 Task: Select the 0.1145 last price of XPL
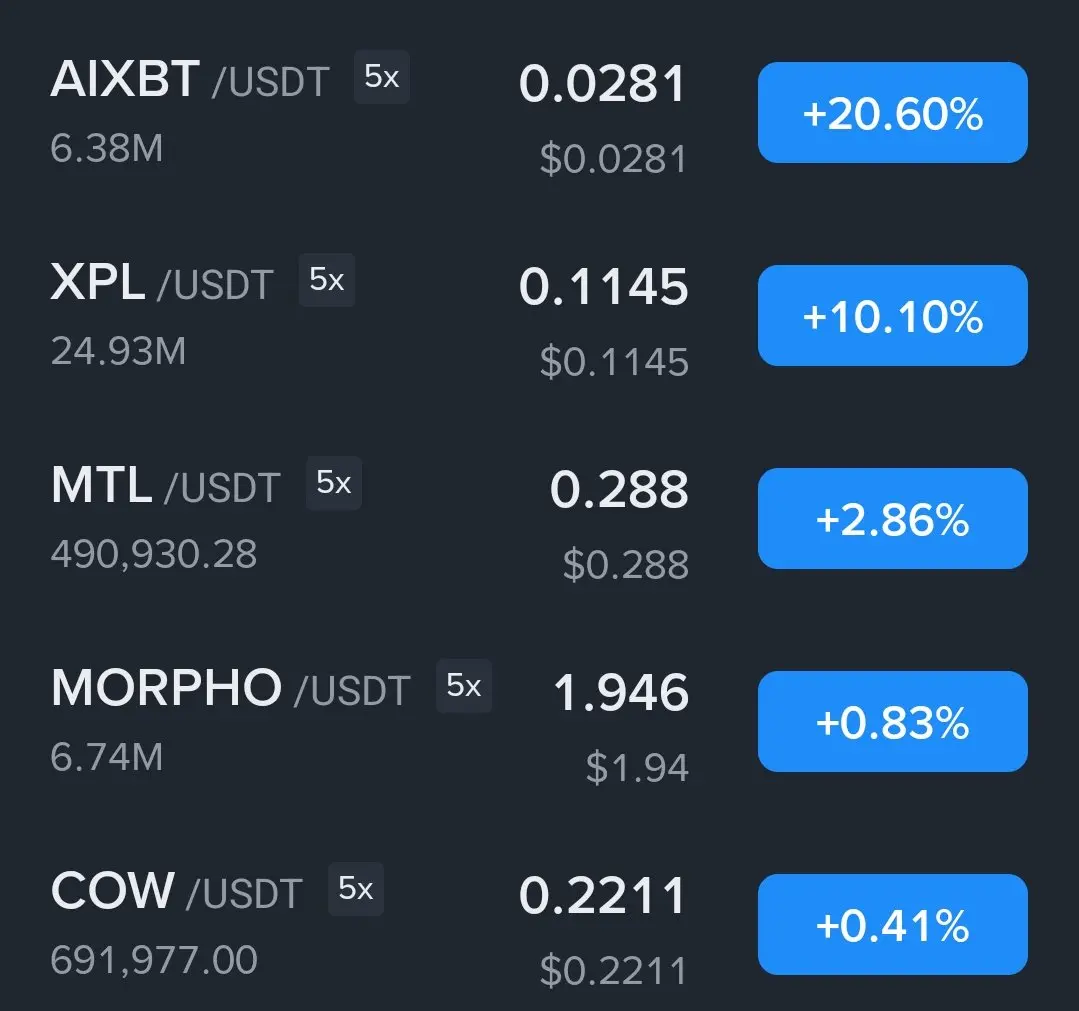click(x=603, y=287)
